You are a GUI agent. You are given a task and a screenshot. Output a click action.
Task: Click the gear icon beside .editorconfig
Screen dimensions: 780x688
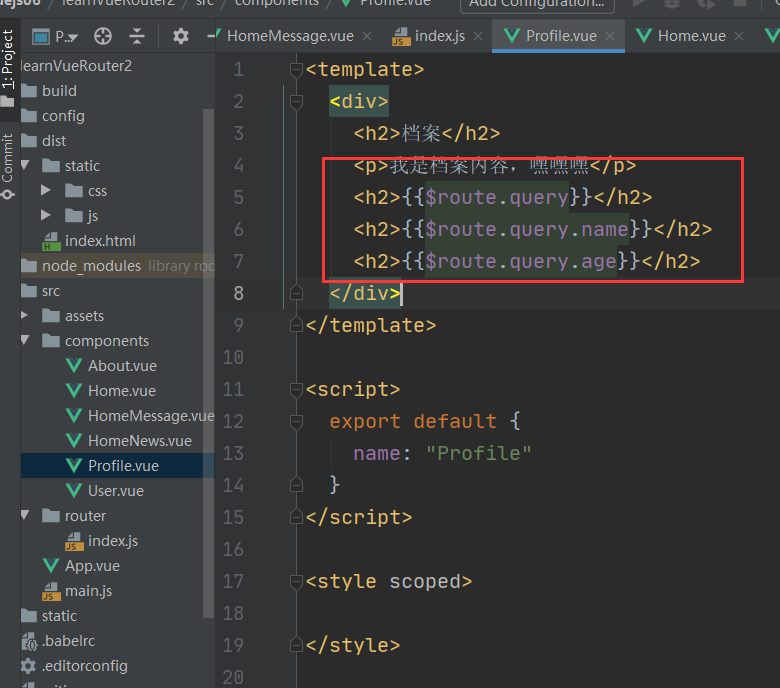28,666
